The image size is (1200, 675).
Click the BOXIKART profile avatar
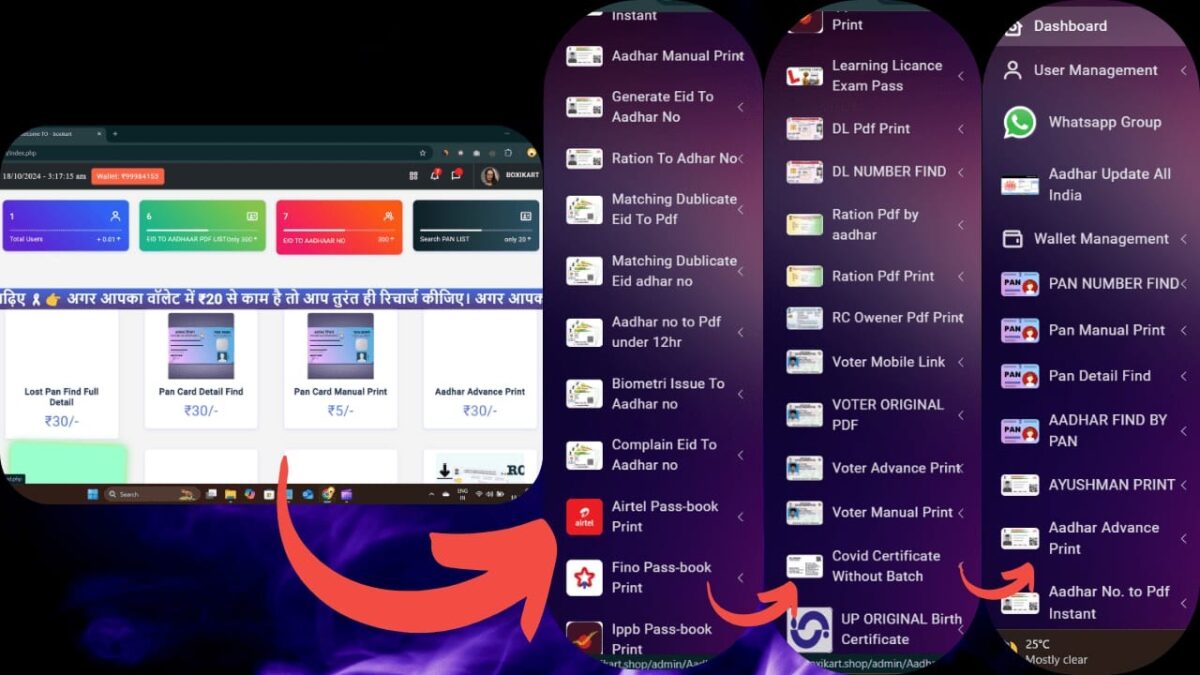pyautogui.click(x=490, y=176)
